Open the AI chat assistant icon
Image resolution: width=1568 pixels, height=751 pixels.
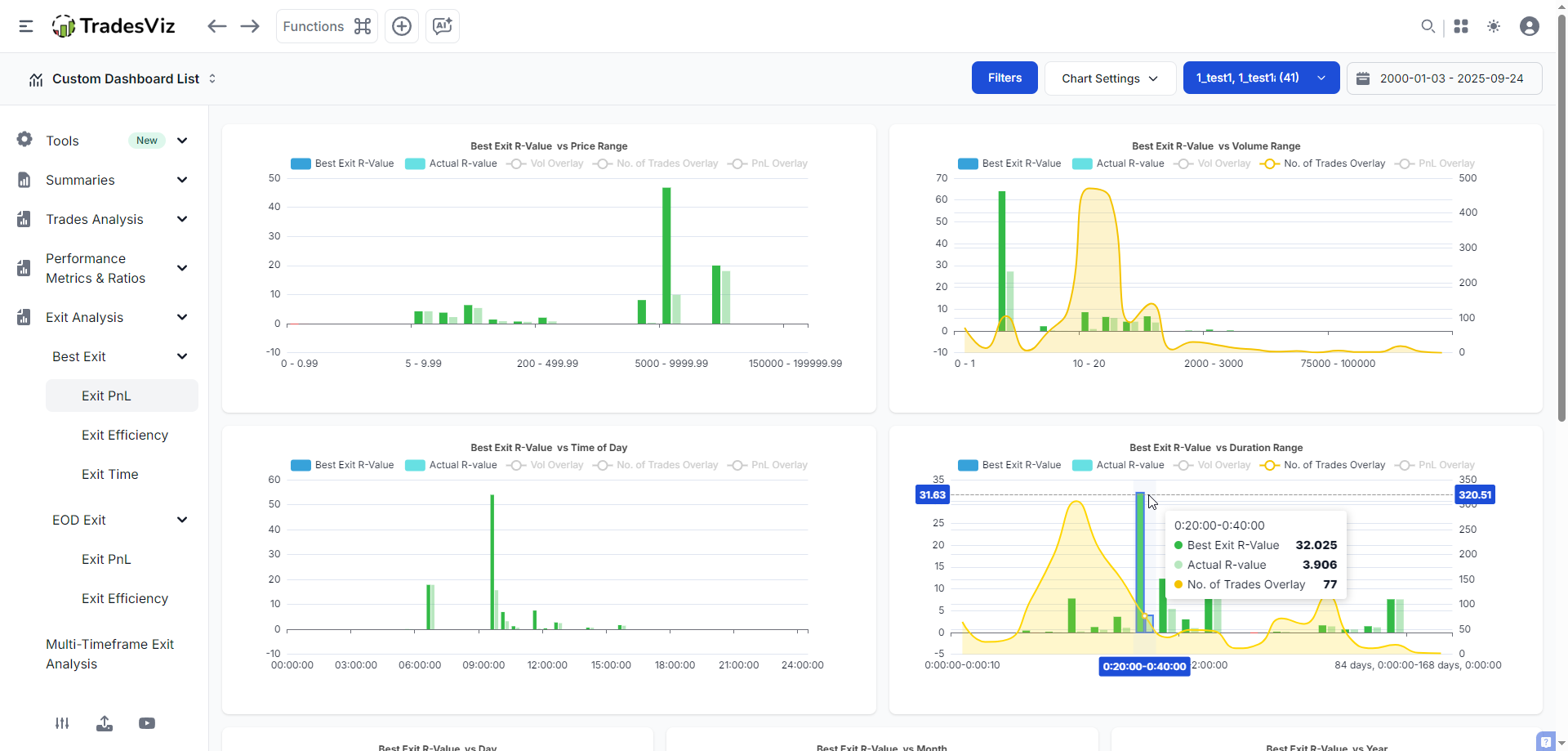443,26
